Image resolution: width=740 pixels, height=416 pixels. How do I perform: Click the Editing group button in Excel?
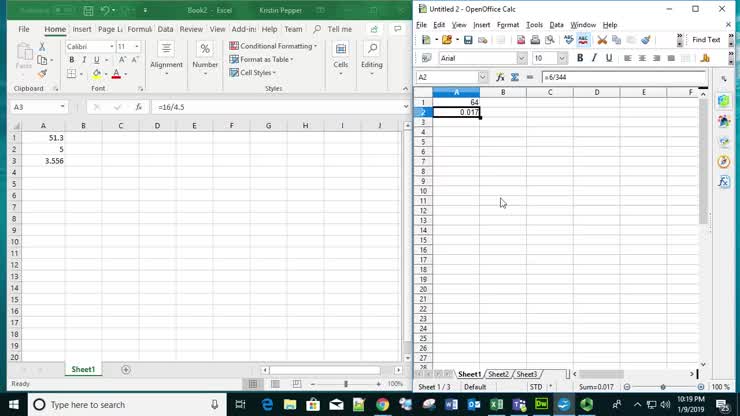click(x=372, y=60)
